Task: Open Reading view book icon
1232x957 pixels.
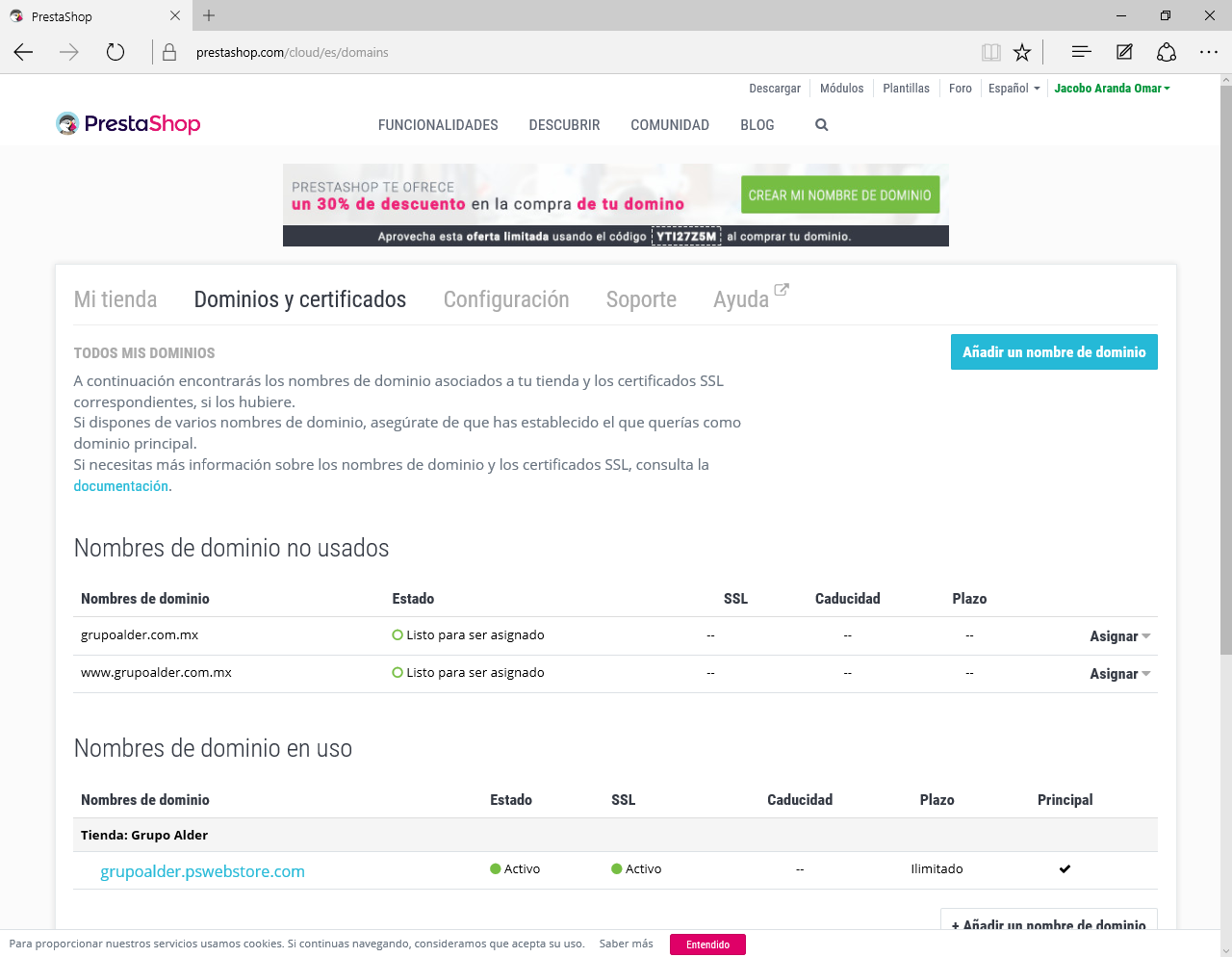Action: pos(991,52)
